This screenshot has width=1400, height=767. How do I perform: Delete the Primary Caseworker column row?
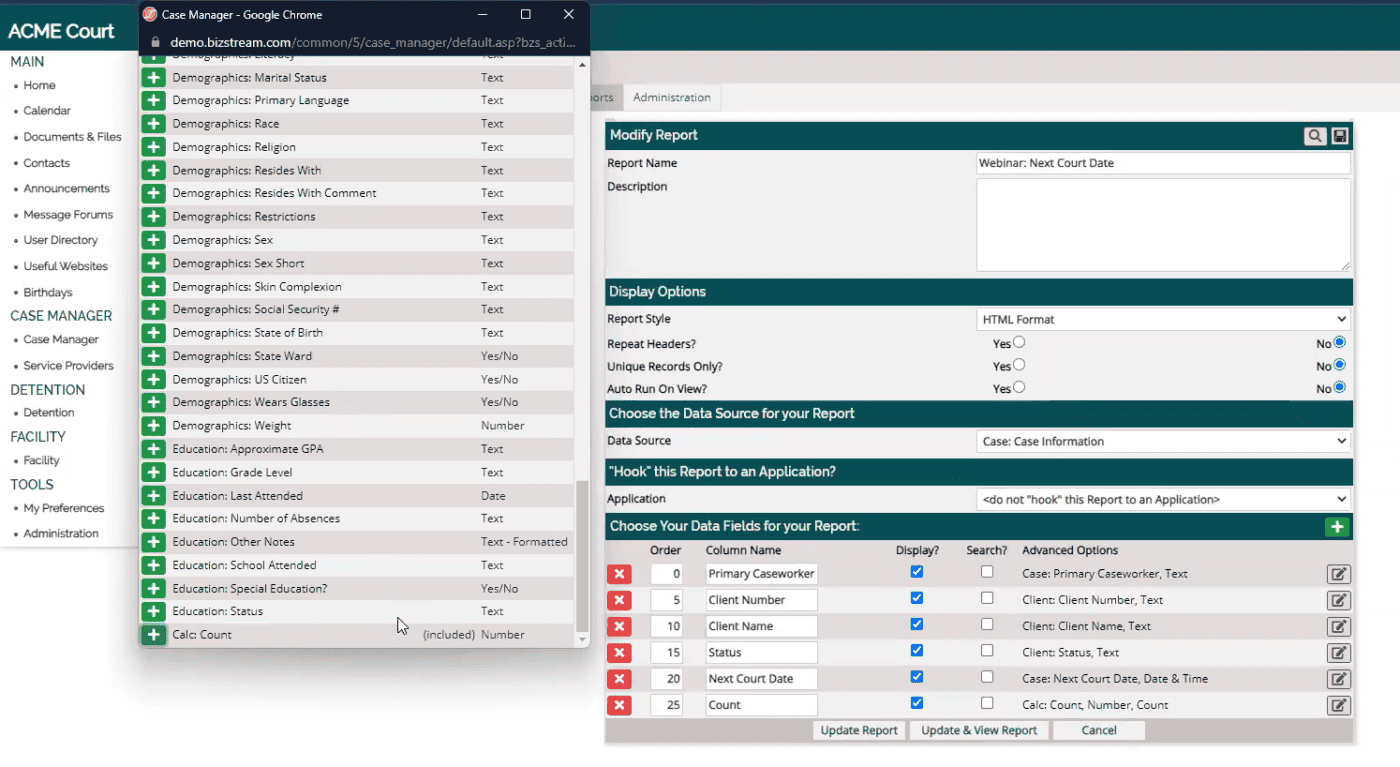pyautogui.click(x=619, y=574)
